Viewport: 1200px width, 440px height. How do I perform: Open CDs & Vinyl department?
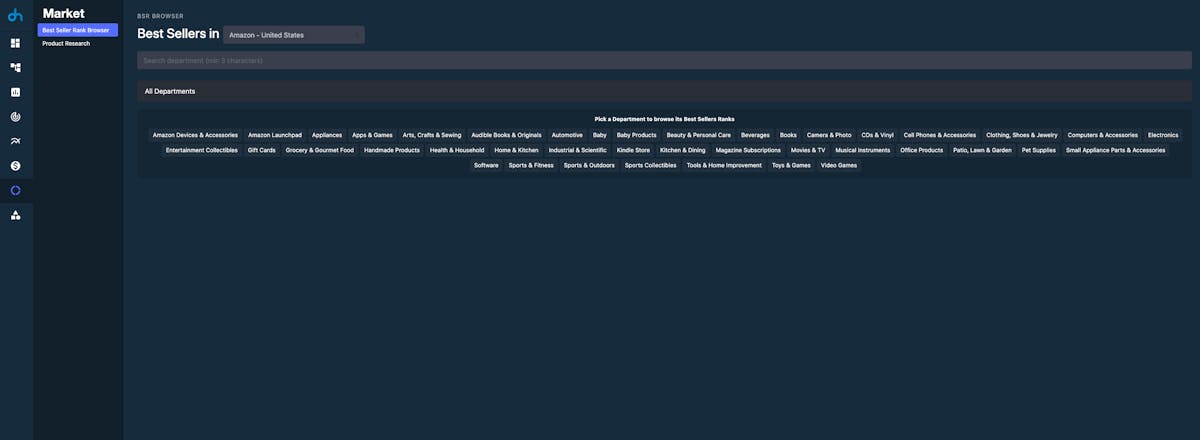pyautogui.click(x=878, y=135)
